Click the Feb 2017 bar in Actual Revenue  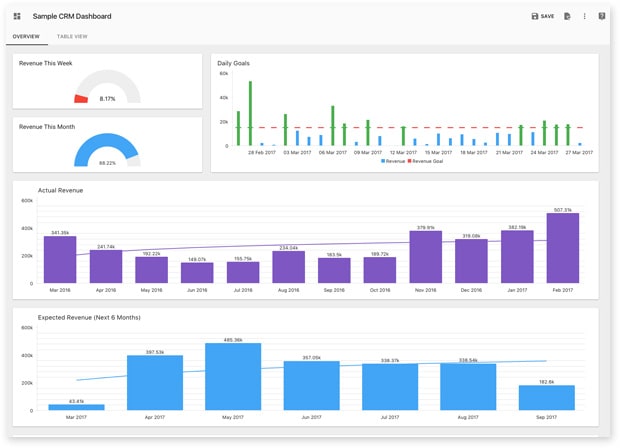click(x=562, y=248)
